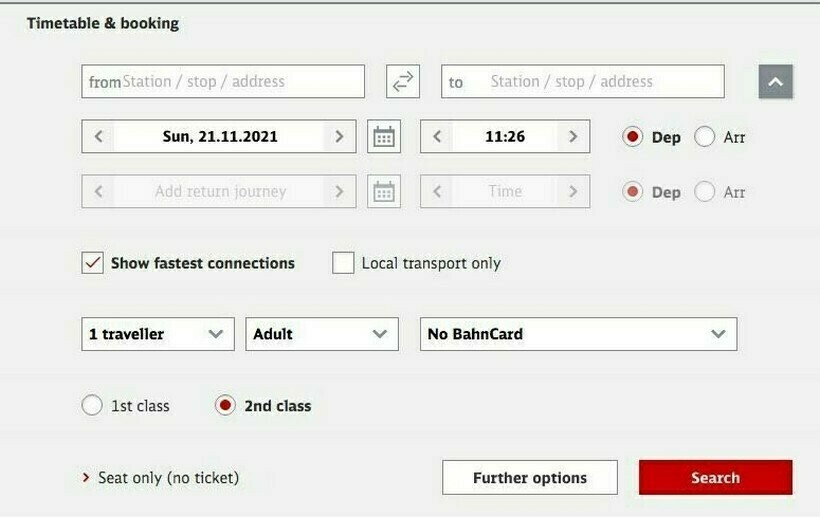Open the outbound date calendar picker
This screenshot has height=517, width=820.
384,137
